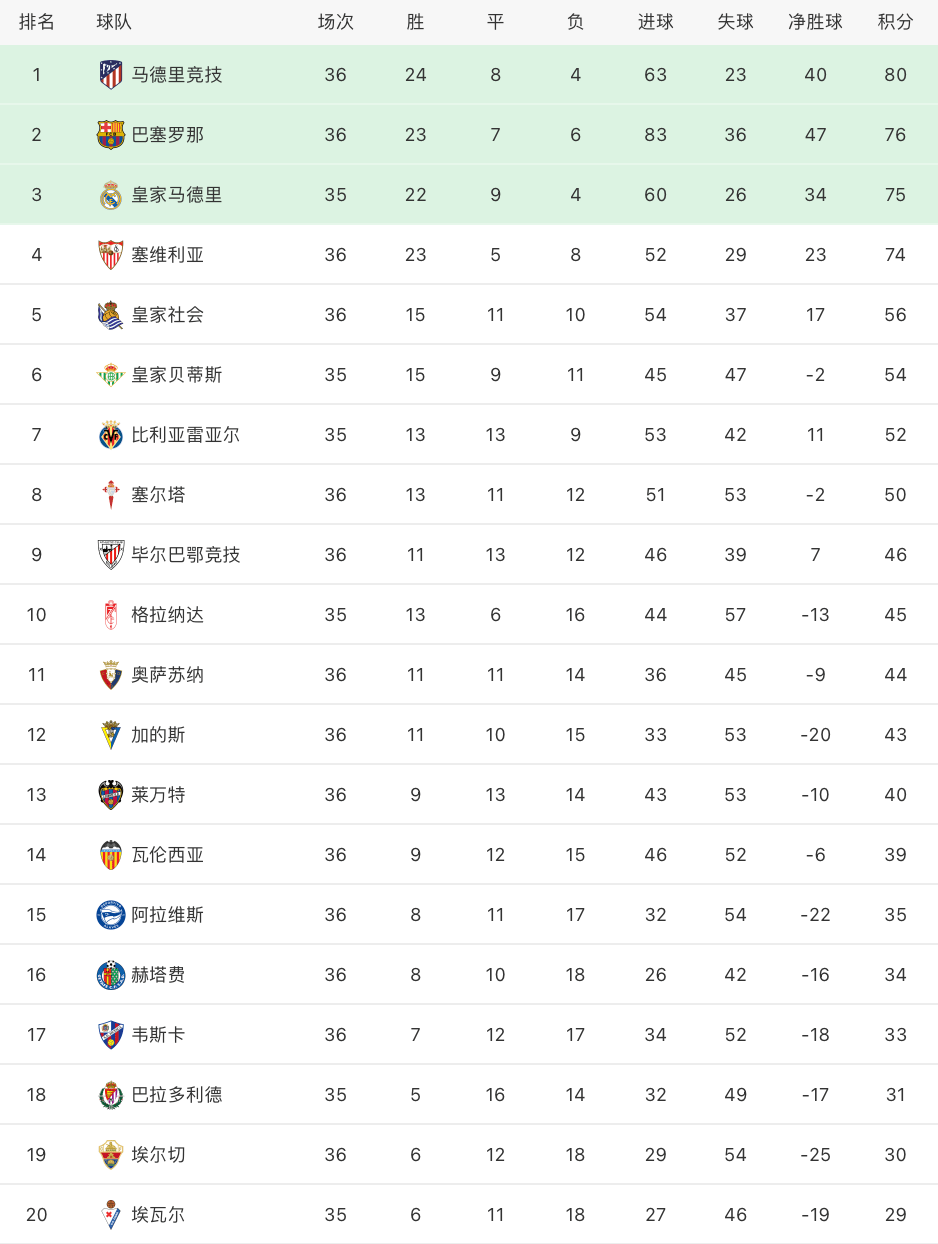The height and width of the screenshot is (1244, 938).
Task: Open the 奥萨苏纳 team link
Action: coord(168,675)
